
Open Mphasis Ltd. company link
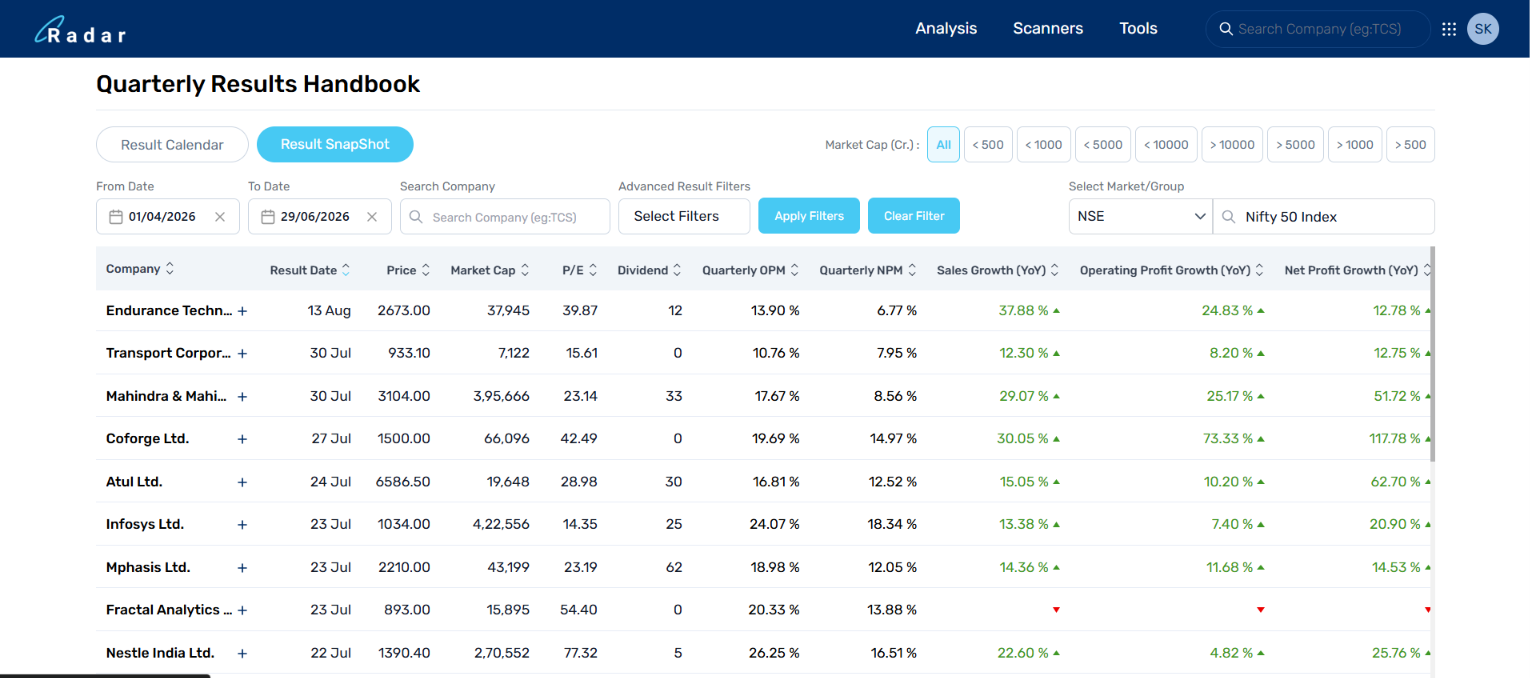pos(148,568)
